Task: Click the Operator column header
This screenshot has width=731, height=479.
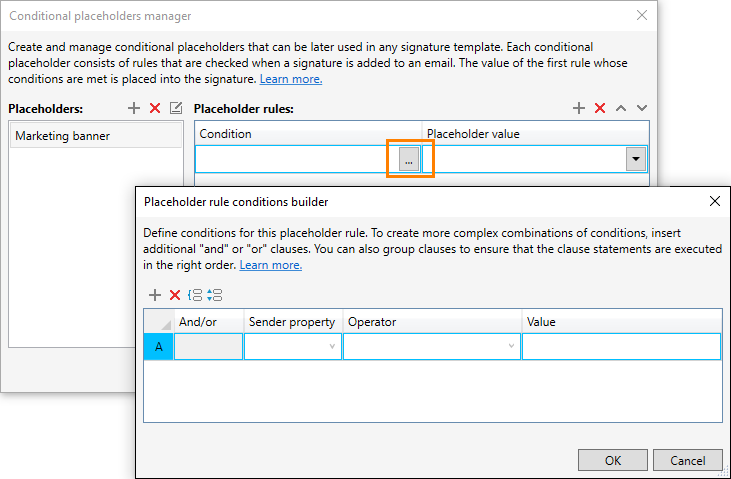Action: pyautogui.click(x=432, y=322)
